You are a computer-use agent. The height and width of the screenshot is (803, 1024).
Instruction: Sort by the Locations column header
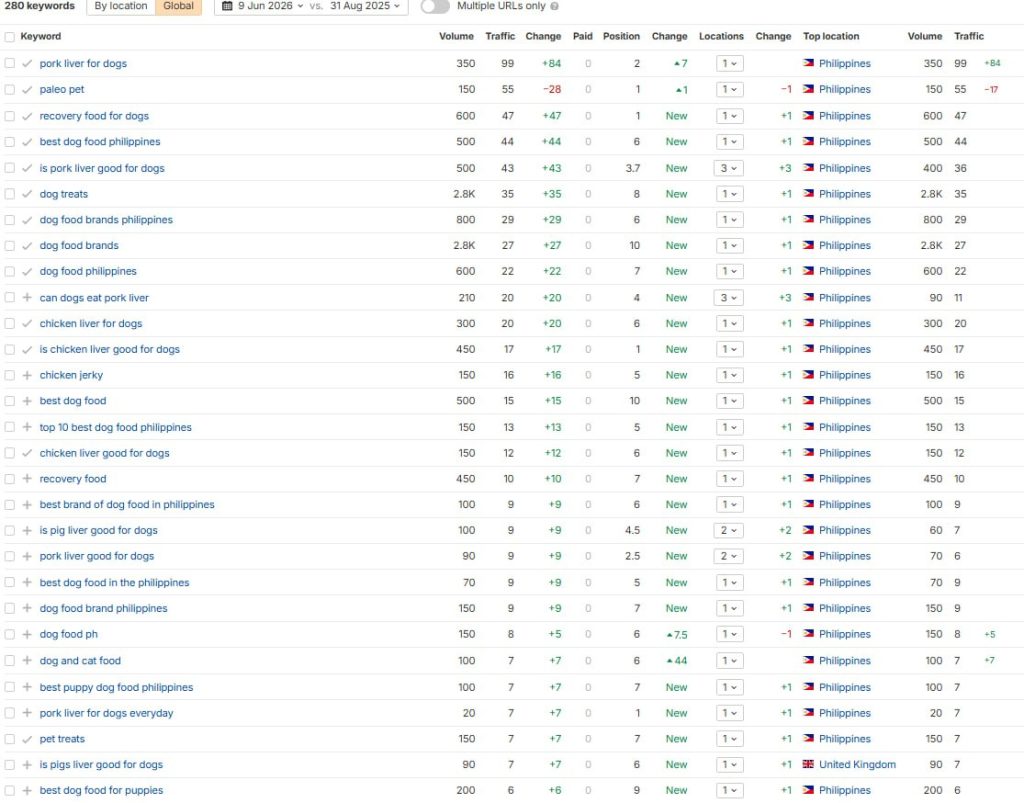click(721, 37)
